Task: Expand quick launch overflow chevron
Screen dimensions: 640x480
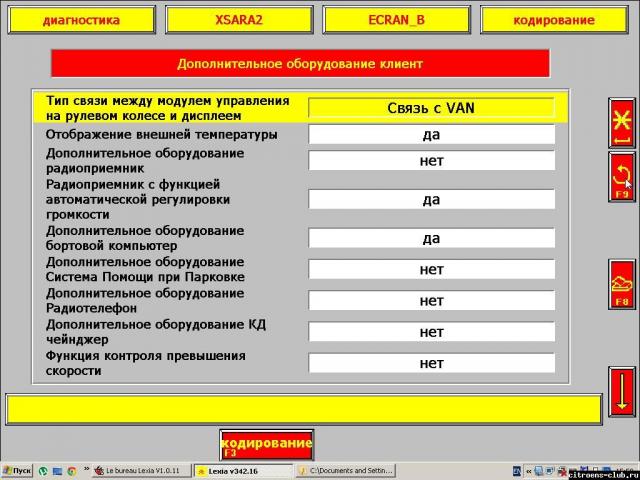Action: (x=86, y=469)
